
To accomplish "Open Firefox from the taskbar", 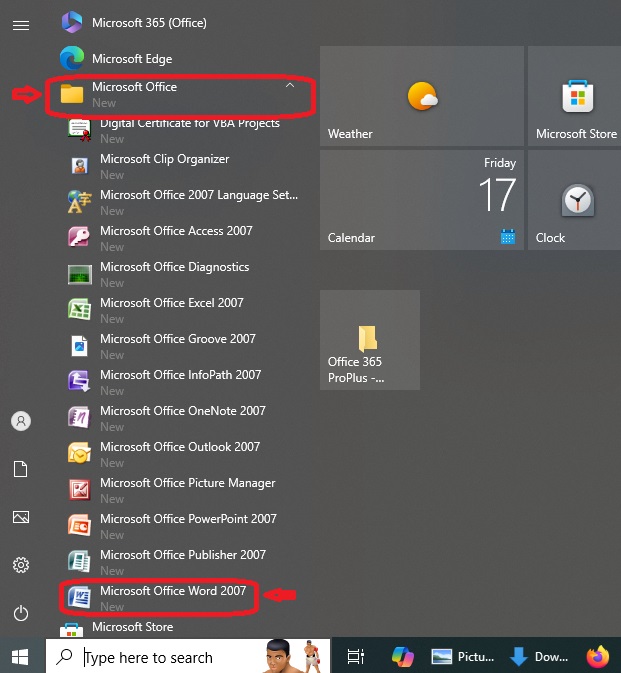I will 598,657.
